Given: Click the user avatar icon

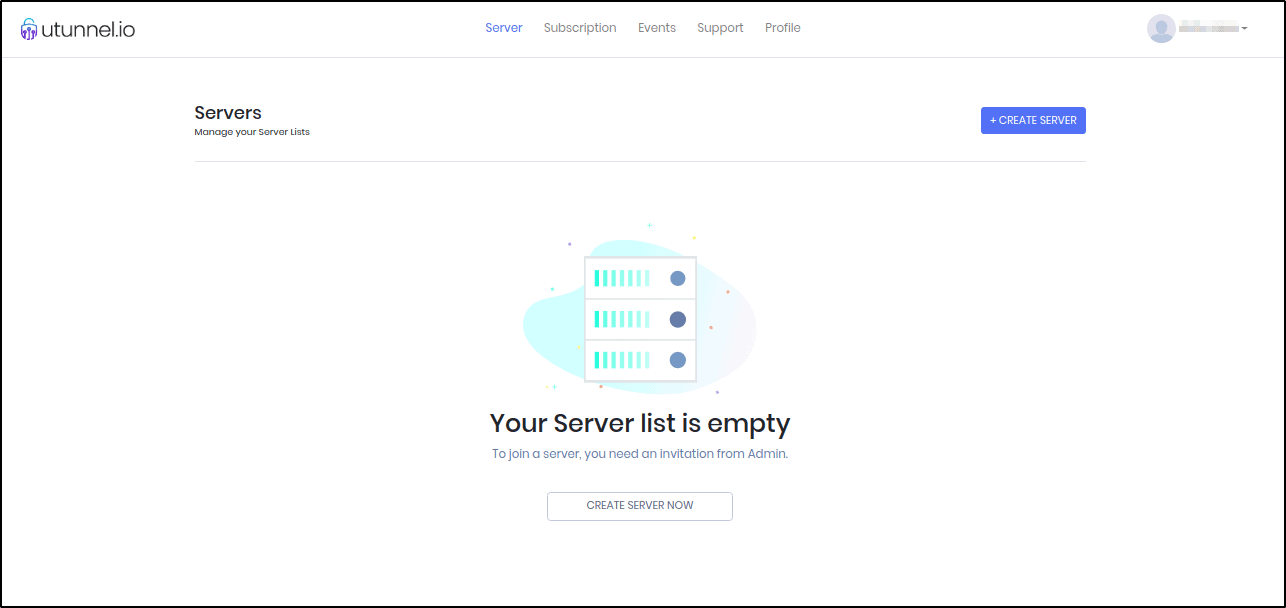Looking at the screenshot, I should click(x=1161, y=28).
